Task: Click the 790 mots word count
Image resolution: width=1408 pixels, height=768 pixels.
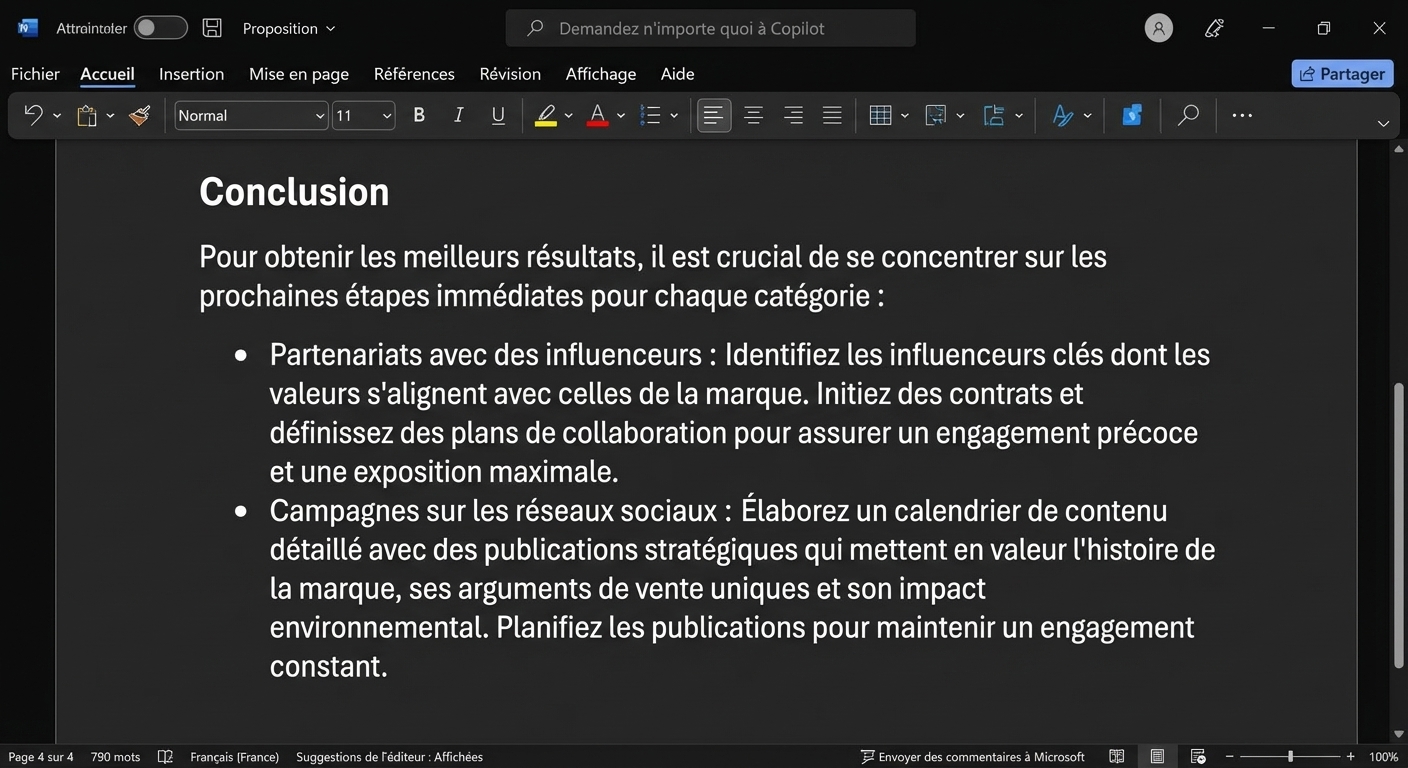Action: tap(115, 757)
